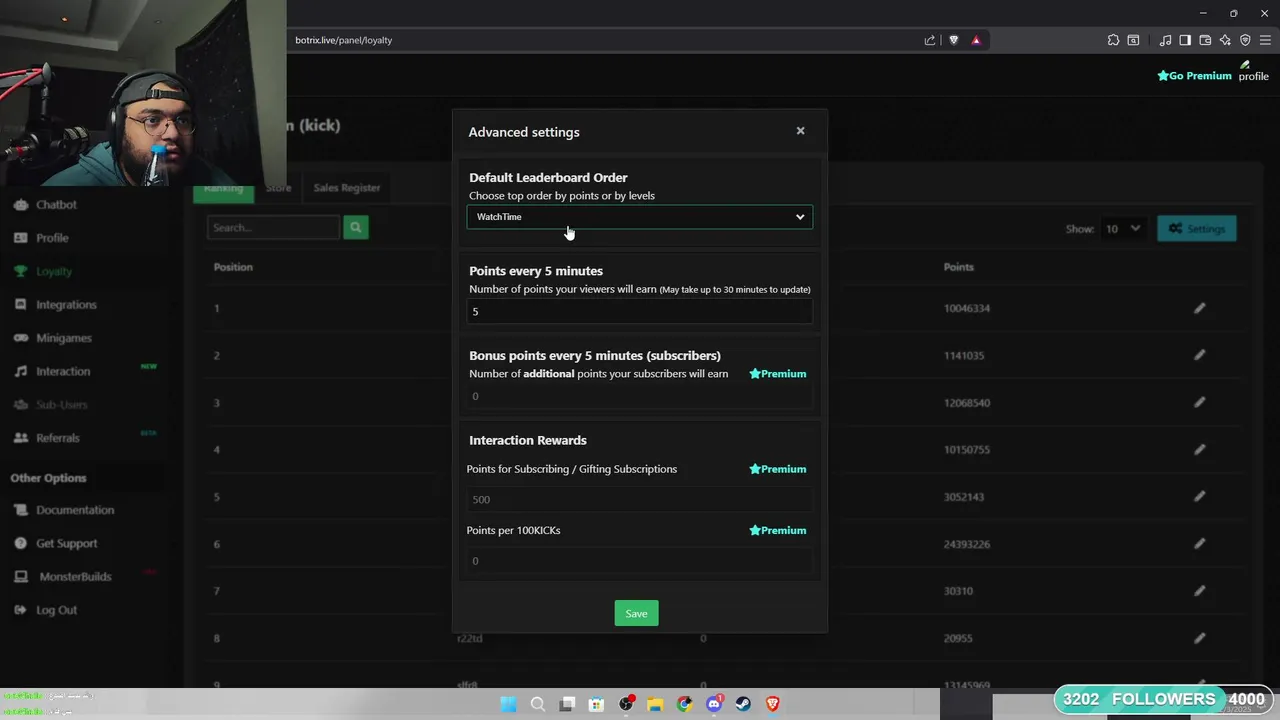This screenshot has height=720, width=1280.
Task: Edit the row with 1141035 points
Action: [x=1199, y=355]
